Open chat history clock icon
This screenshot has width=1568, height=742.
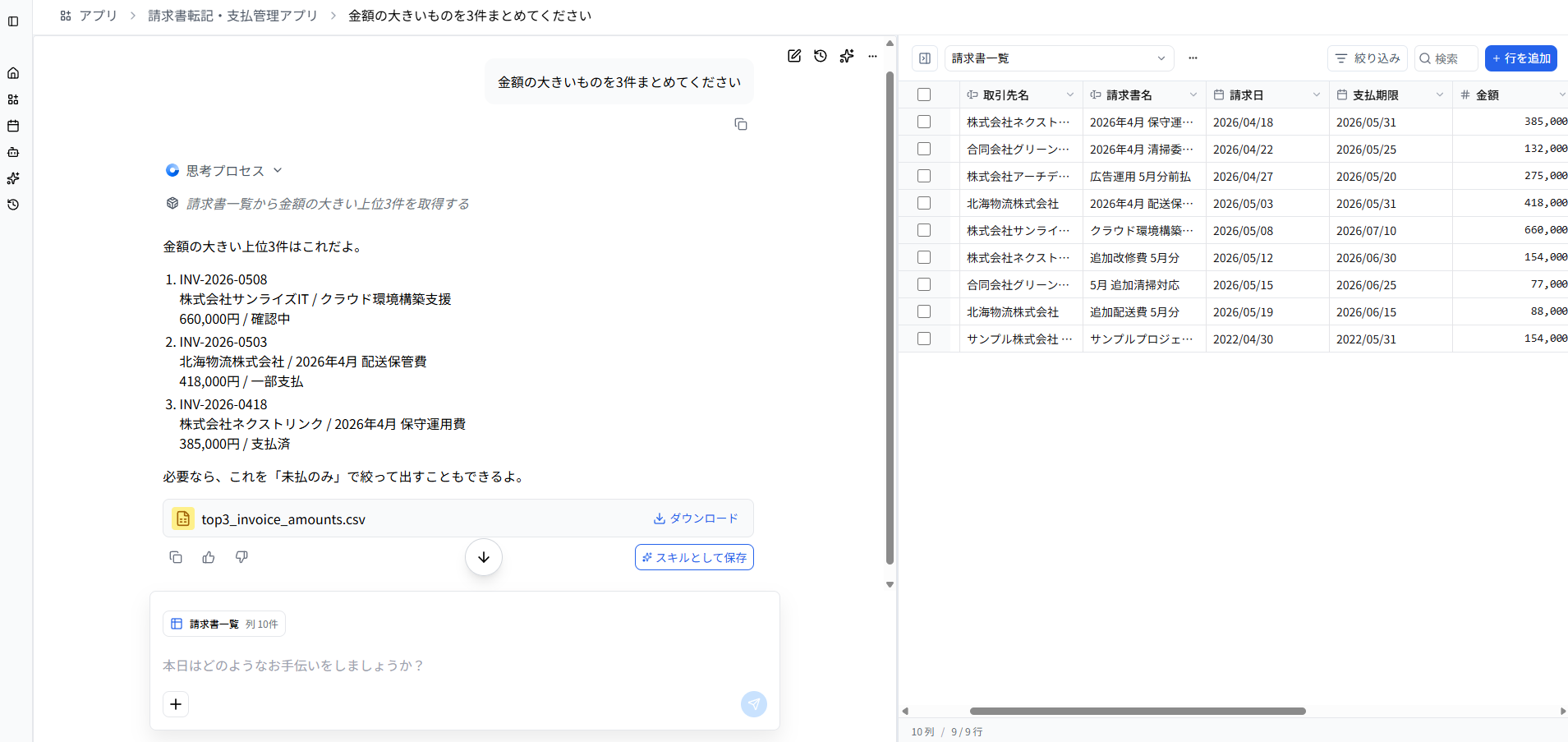tap(821, 56)
